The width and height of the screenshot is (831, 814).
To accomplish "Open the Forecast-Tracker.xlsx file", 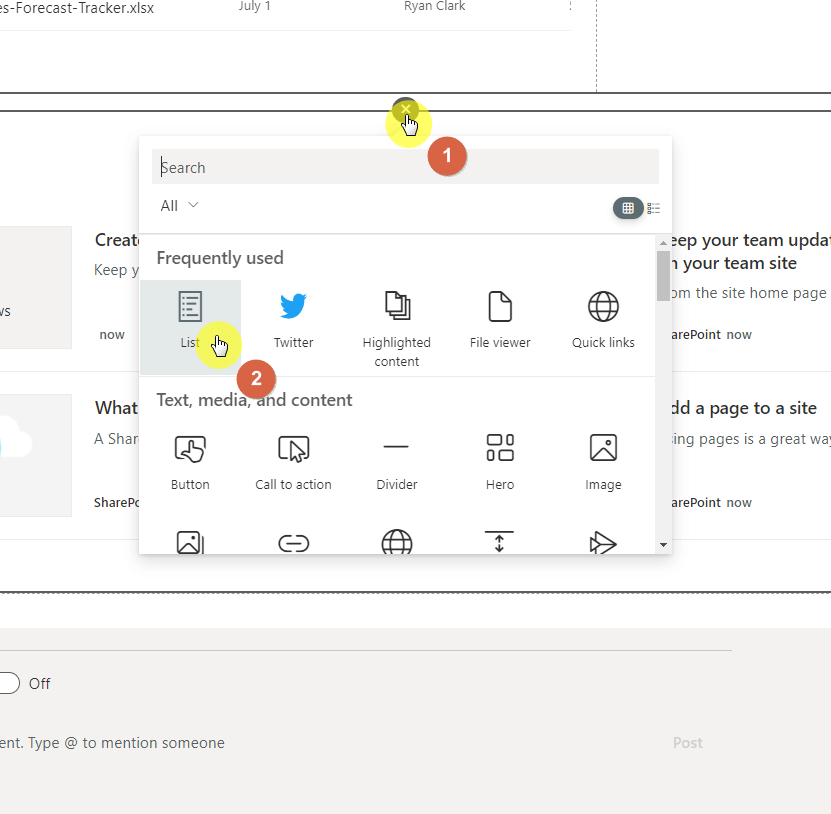I will pos(77,8).
